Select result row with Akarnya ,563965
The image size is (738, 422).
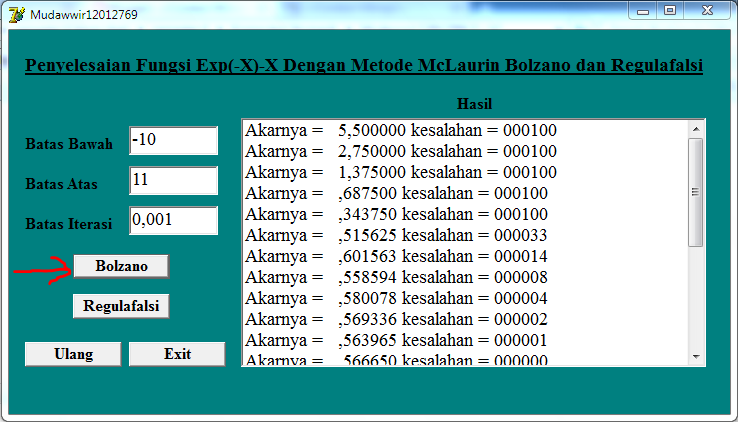tap(465, 341)
